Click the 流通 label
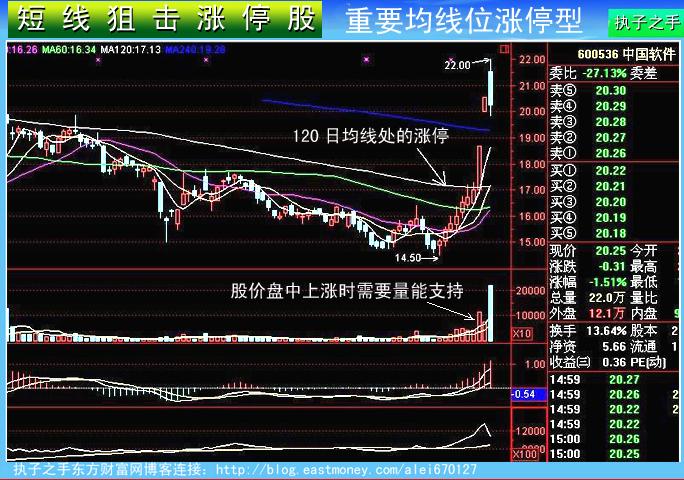Viewport: 684px width, 480px height. click(643, 346)
